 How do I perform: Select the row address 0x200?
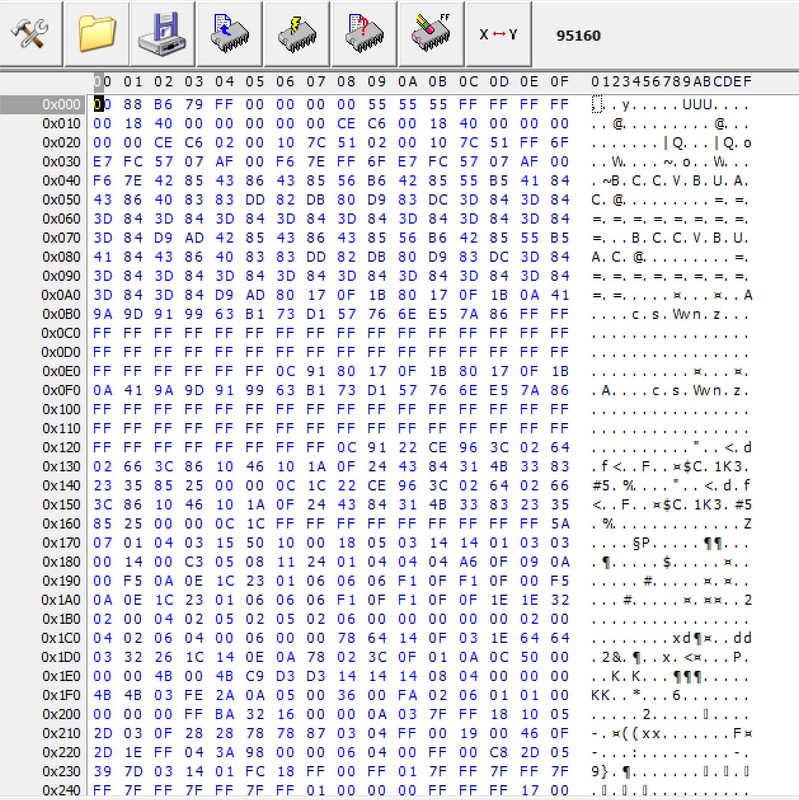[x=62, y=714]
